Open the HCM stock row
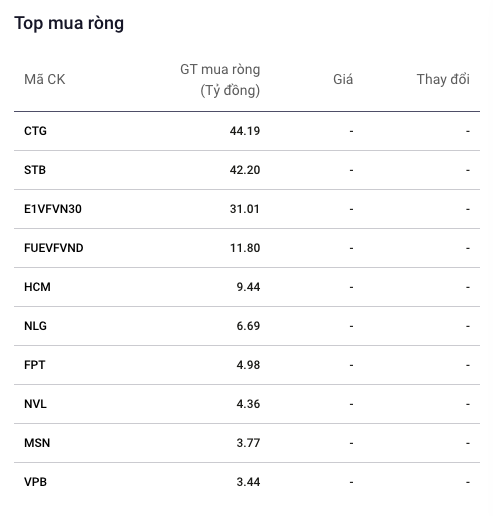This screenshot has height=516, width=493. coord(247,287)
